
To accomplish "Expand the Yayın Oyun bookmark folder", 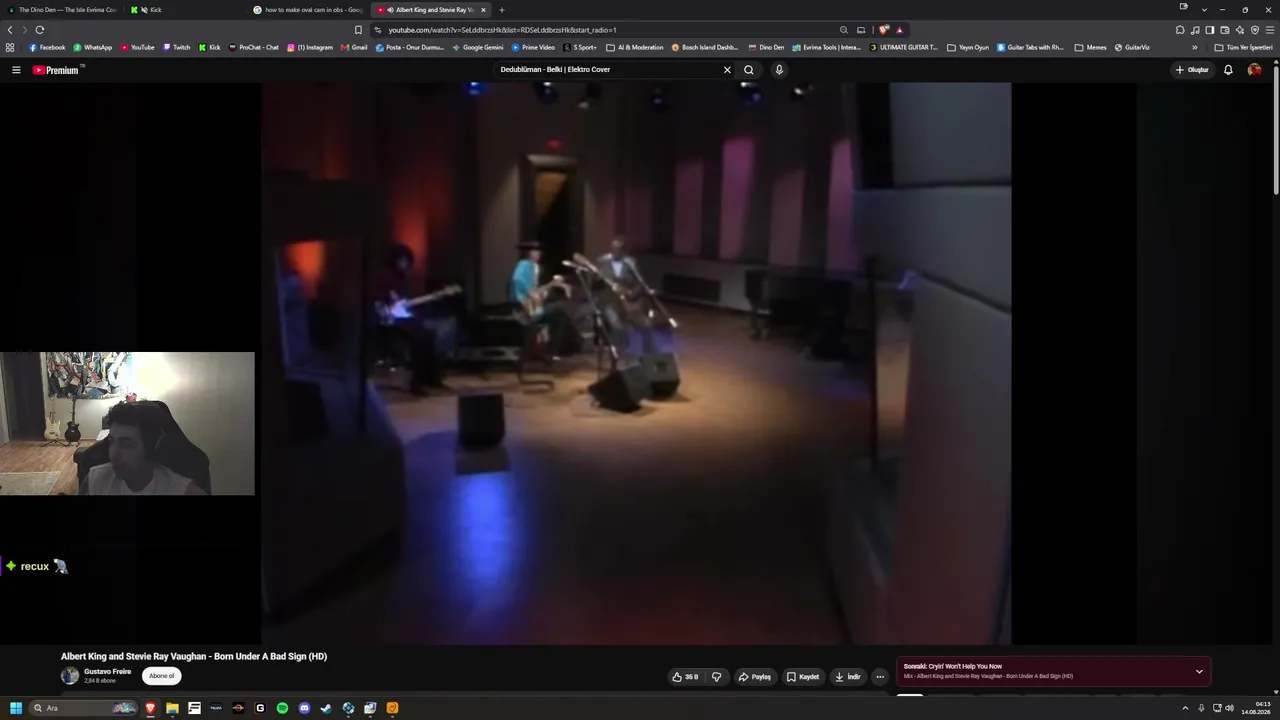I will click(967, 47).
